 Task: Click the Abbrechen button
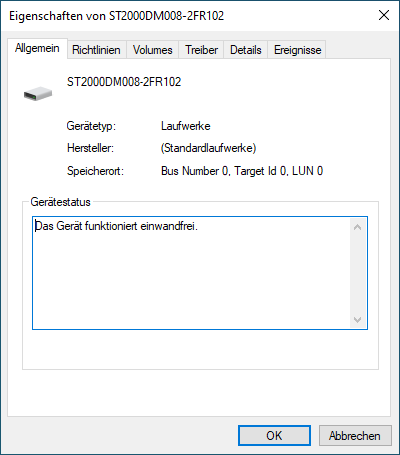[355, 435]
